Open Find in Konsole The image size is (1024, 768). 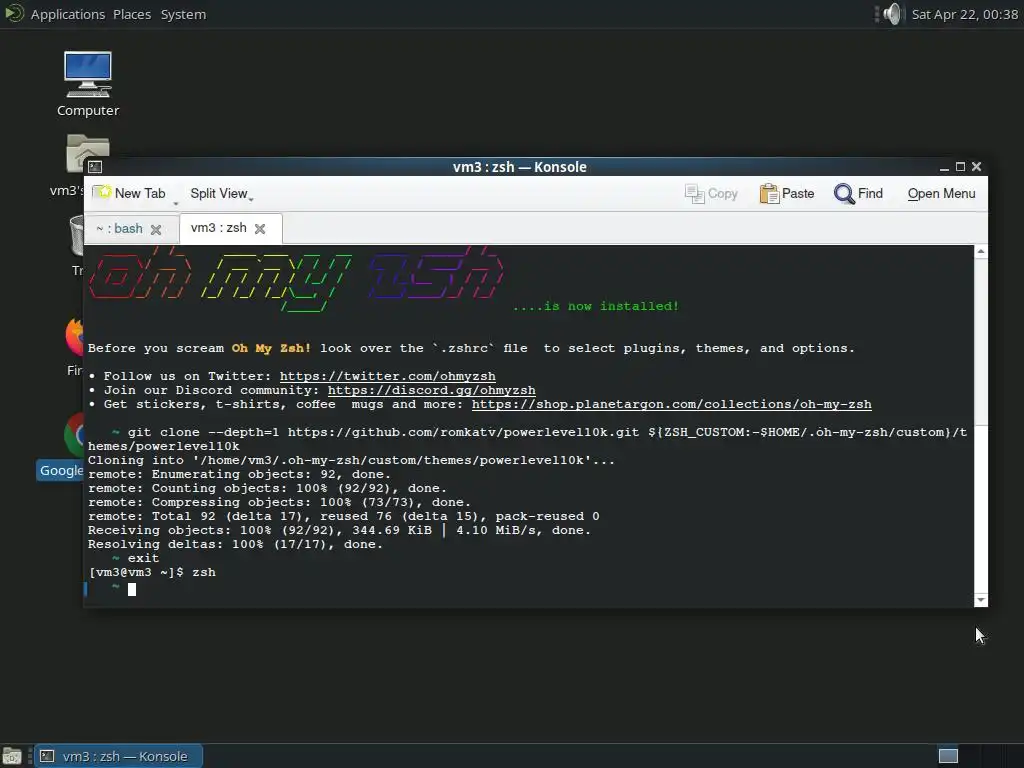pos(858,193)
